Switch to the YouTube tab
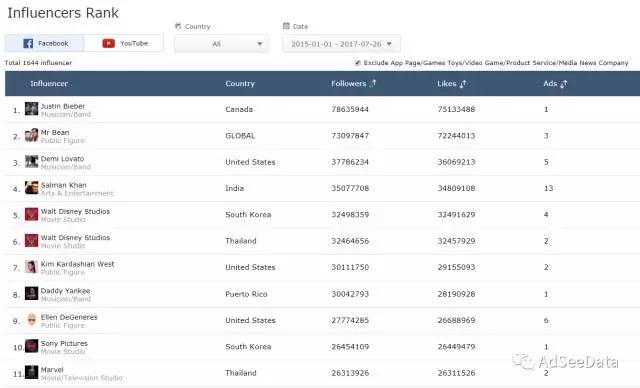640x388 pixels. click(x=124, y=43)
